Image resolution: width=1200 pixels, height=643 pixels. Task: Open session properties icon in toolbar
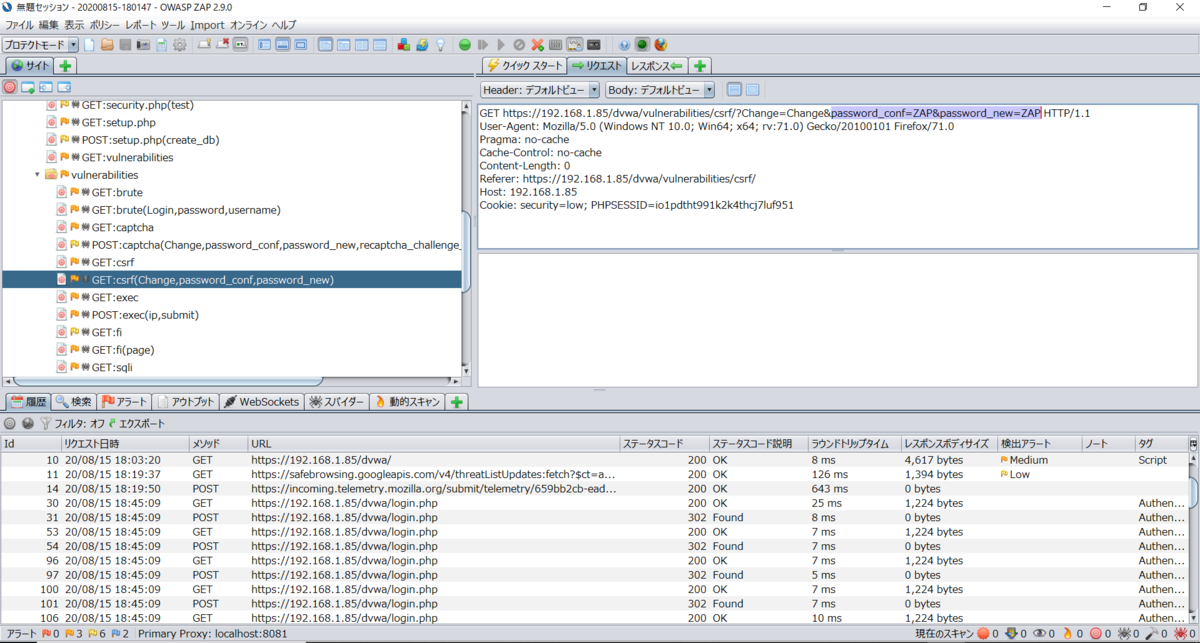tap(161, 45)
